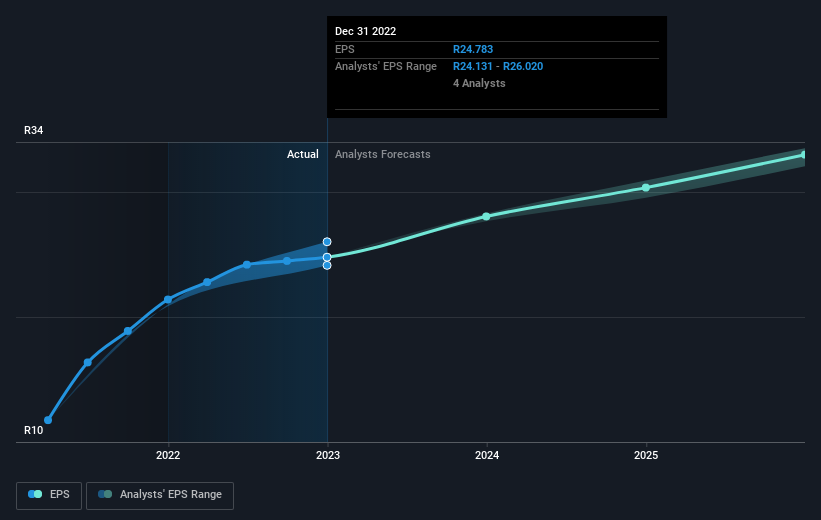The height and width of the screenshot is (520, 821).
Task: Toggle the EPS legend button
Action: [x=49, y=495]
